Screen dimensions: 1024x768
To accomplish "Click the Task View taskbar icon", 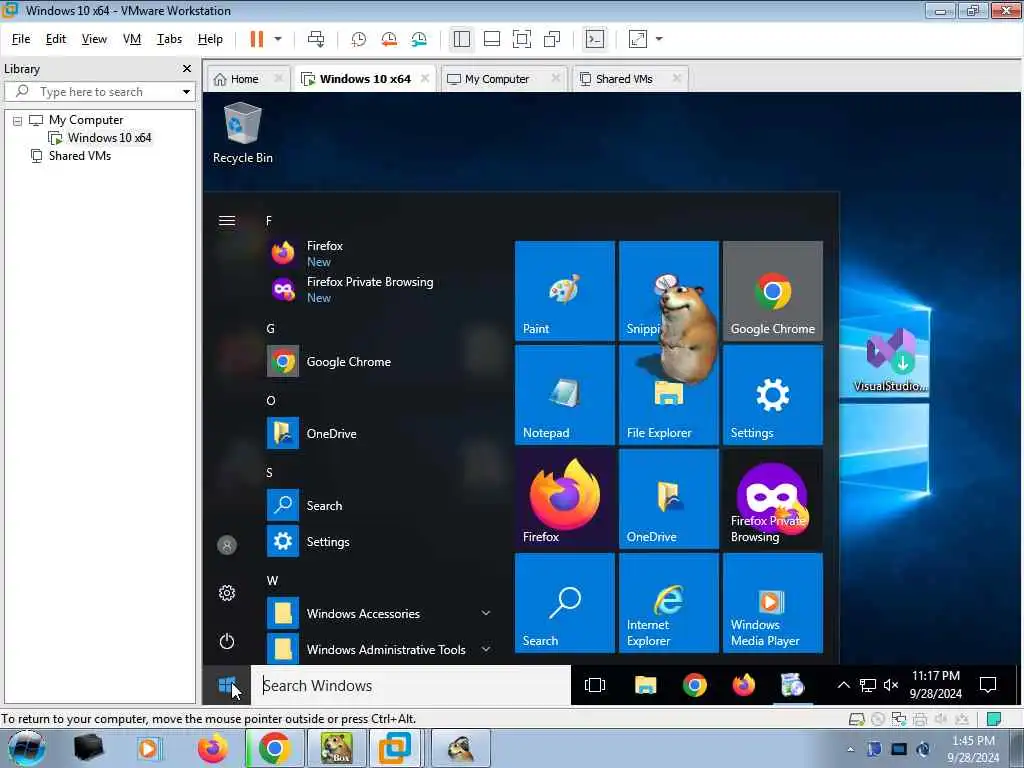I will click(595, 686).
